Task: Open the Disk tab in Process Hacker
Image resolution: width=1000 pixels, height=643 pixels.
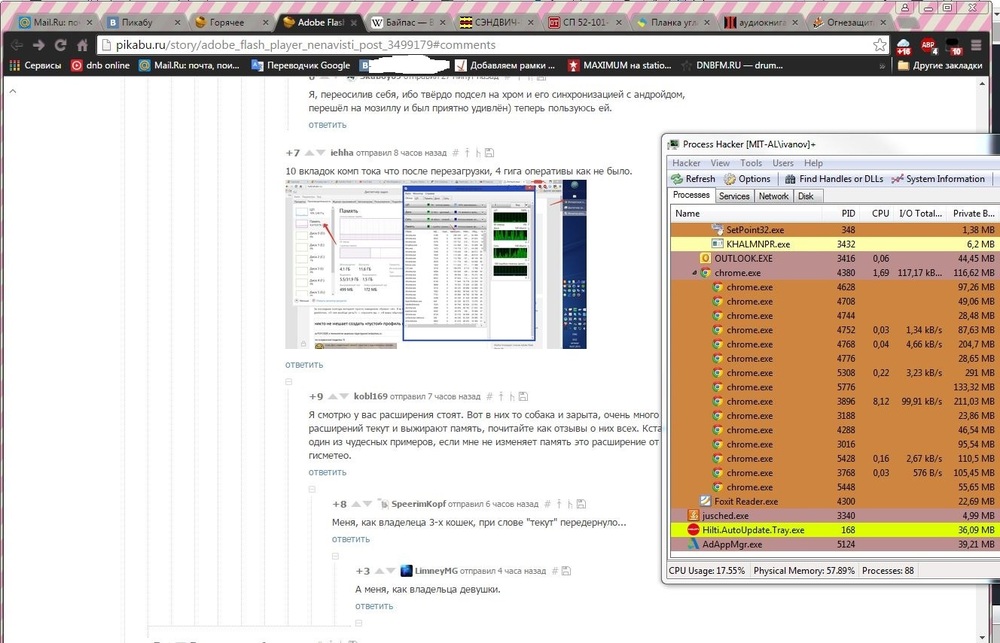Action: [x=805, y=196]
